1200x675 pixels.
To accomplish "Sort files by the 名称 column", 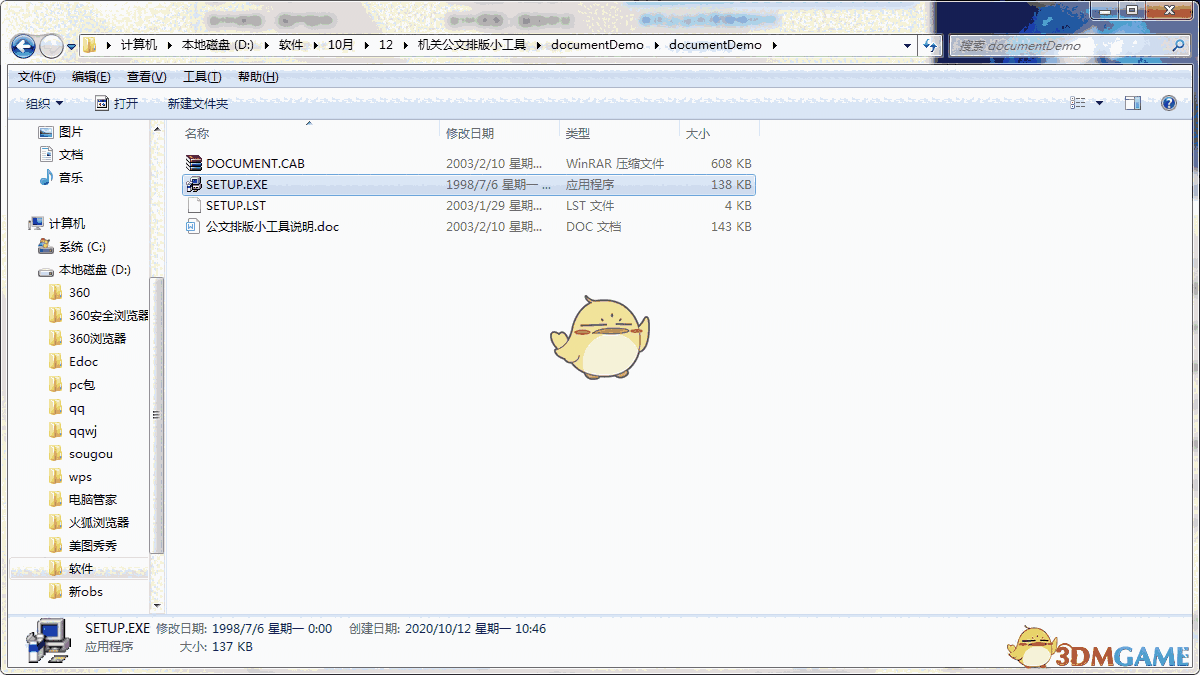I will (x=197, y=133).
